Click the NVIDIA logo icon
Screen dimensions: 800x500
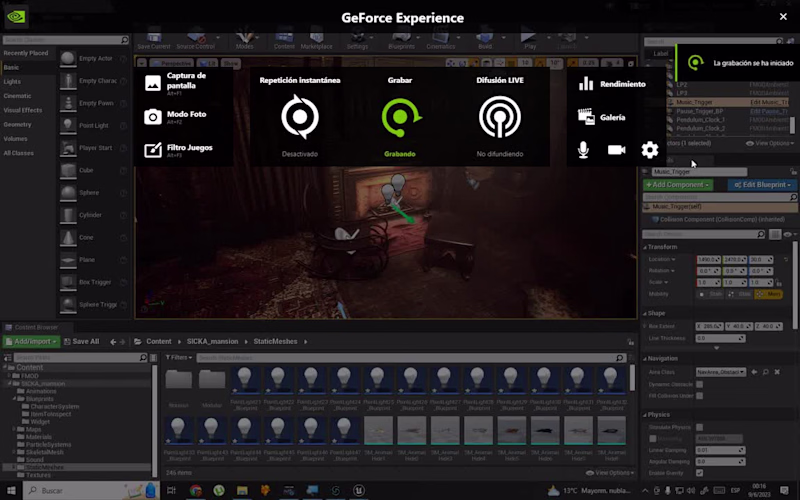pyautogui.click(x=16, y=17)
